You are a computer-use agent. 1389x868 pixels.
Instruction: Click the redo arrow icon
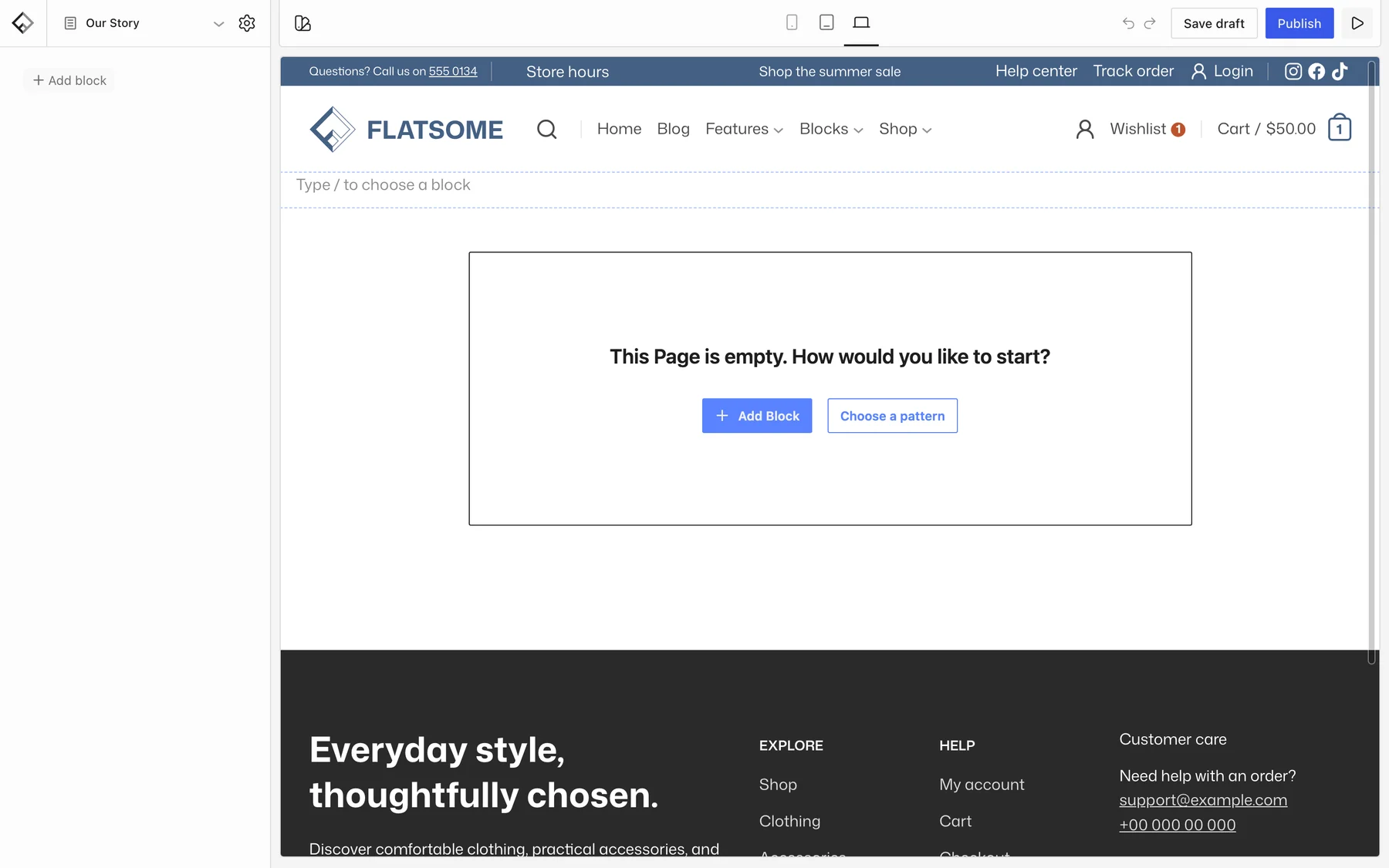click(1150, 23)
